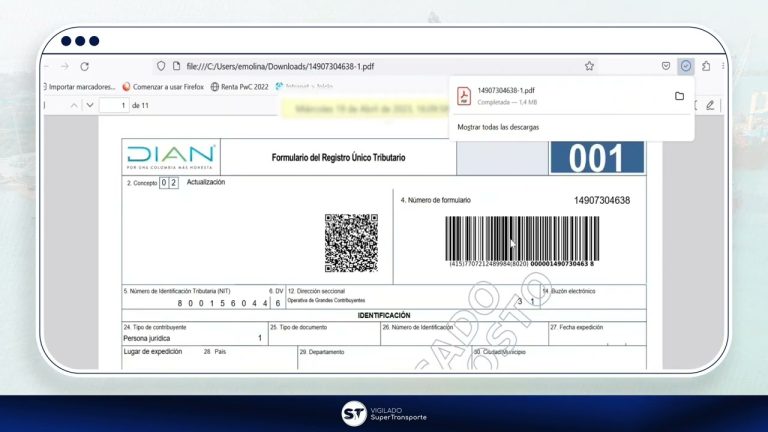This screenshot has width=768, height=432.
Task: Open the Pocket save icon
Action: (x=666, y=66)
